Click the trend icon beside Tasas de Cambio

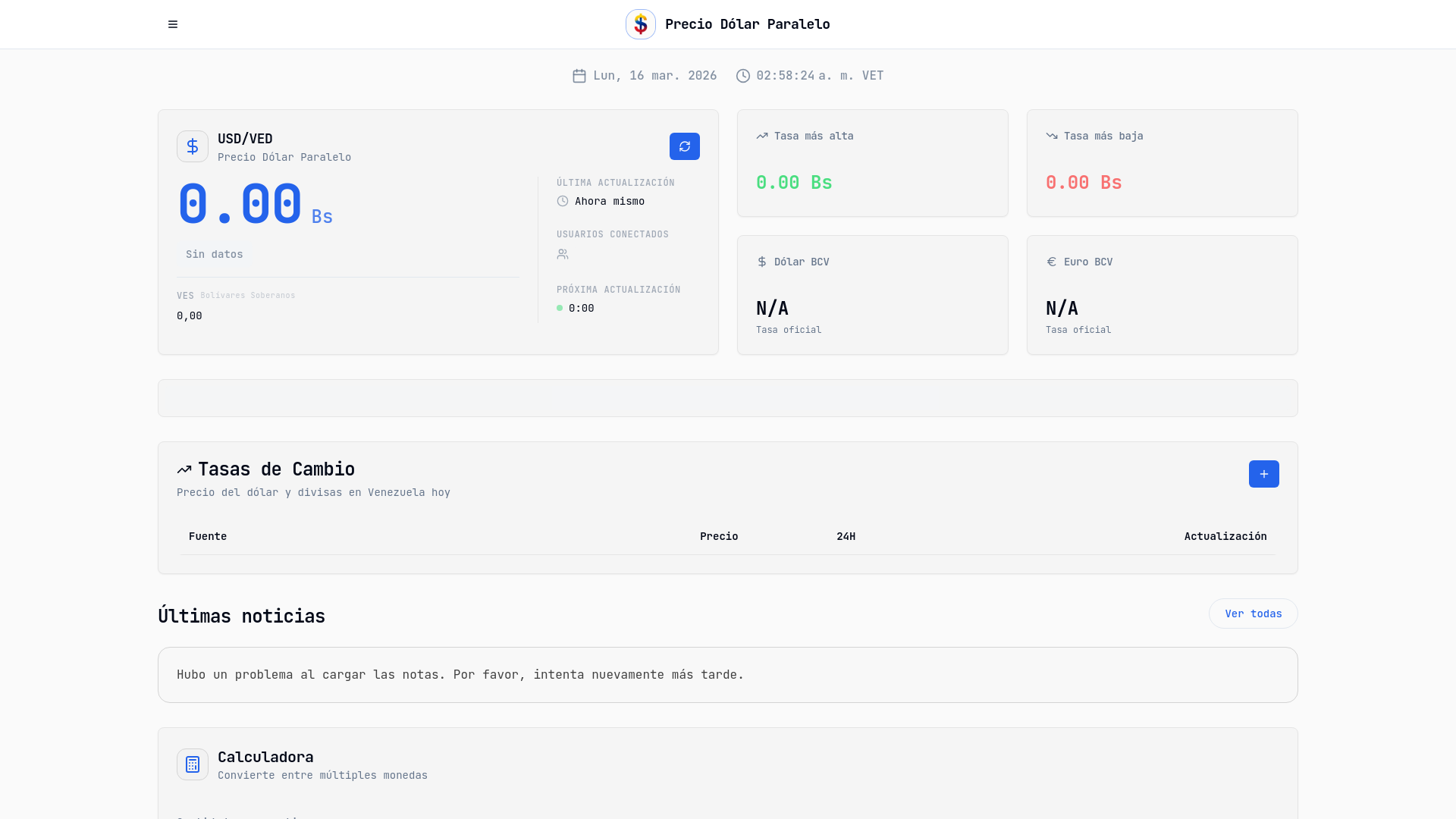click(184, 469)
